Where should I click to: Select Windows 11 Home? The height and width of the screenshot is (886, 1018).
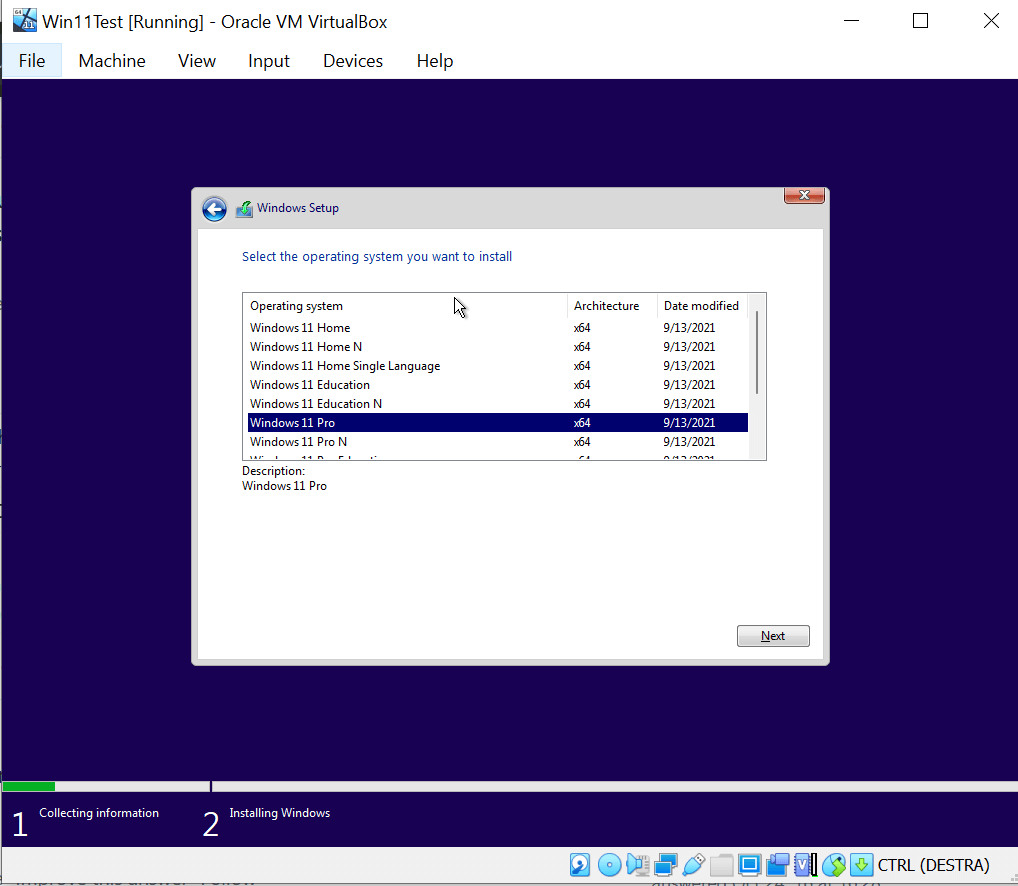(497, 328)
